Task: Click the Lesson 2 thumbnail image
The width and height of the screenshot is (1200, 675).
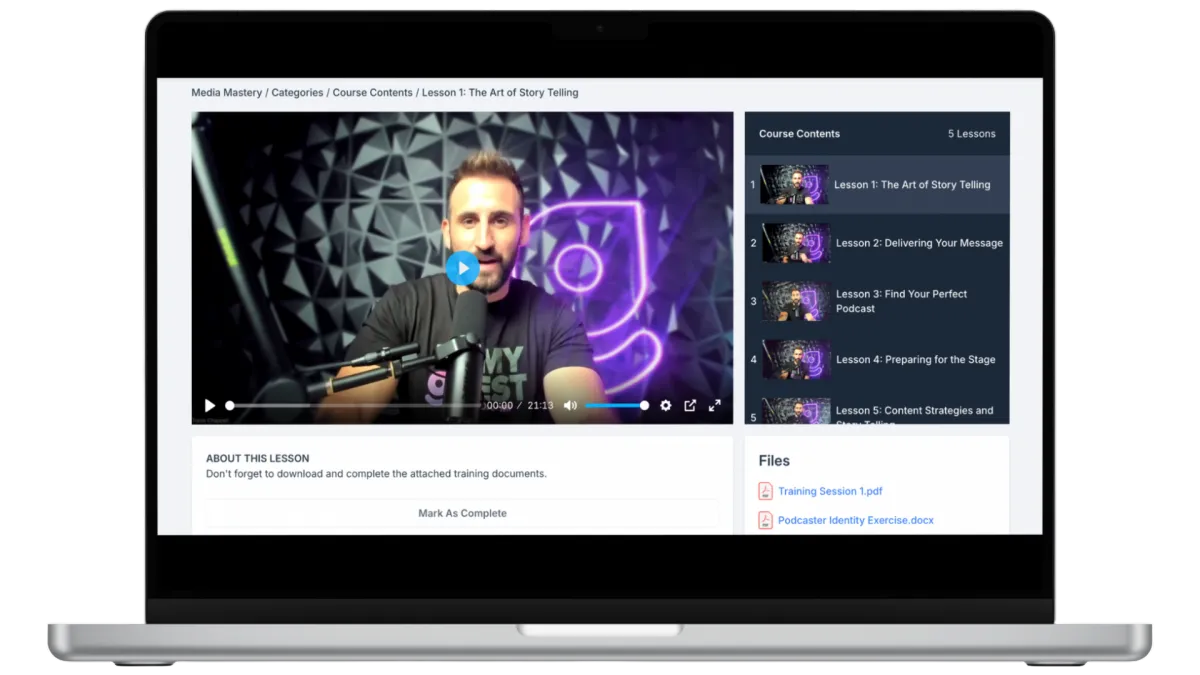Action: point(796,243)
